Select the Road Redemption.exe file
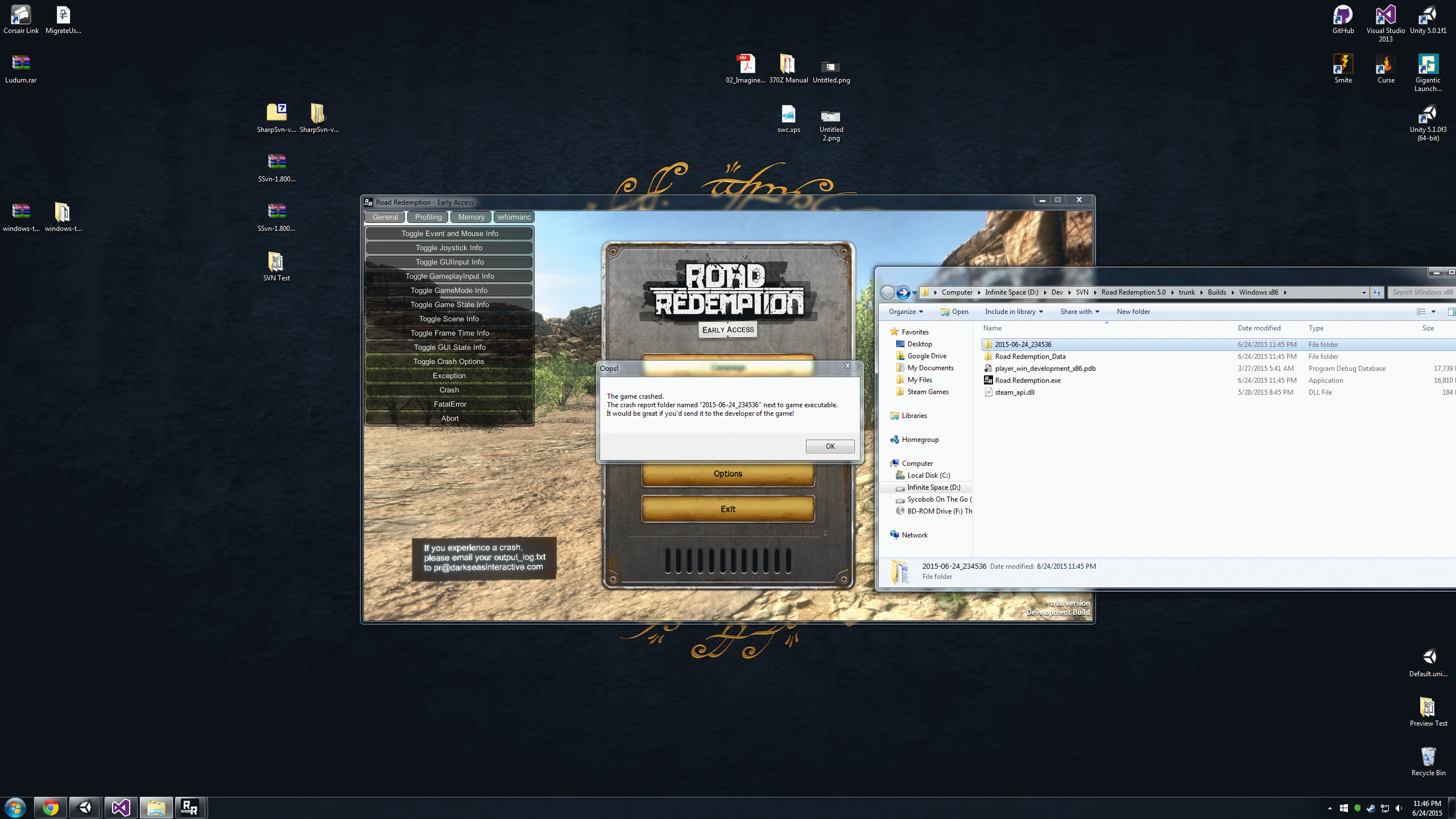This screenshot has width=1456, height=819. [1027, 380]
